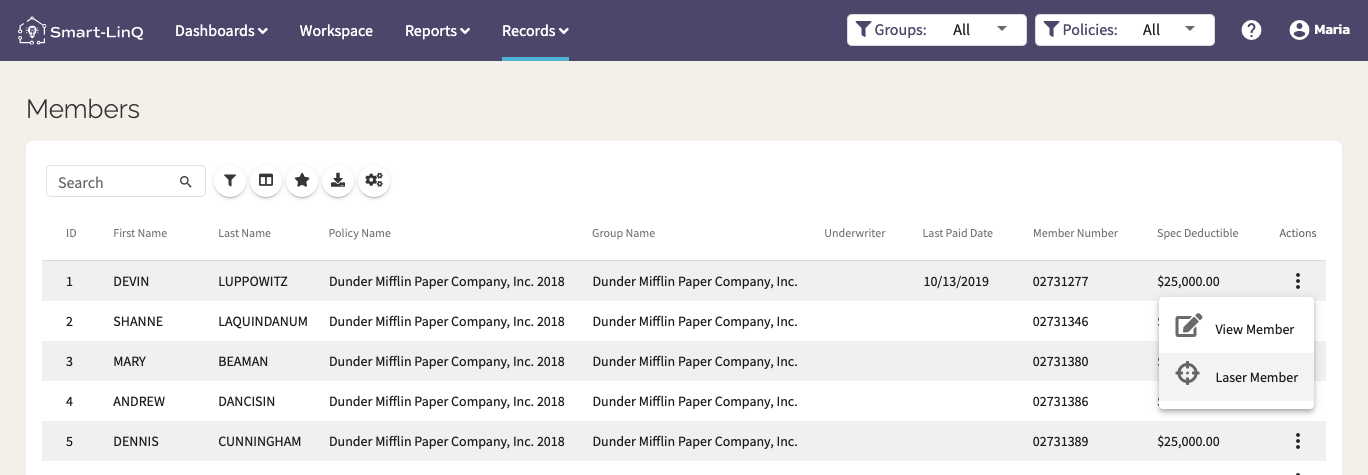The width and height of the screenshot is (1368, 475).
Task: Expand the Dashboards menu
Action: (221, 31)
